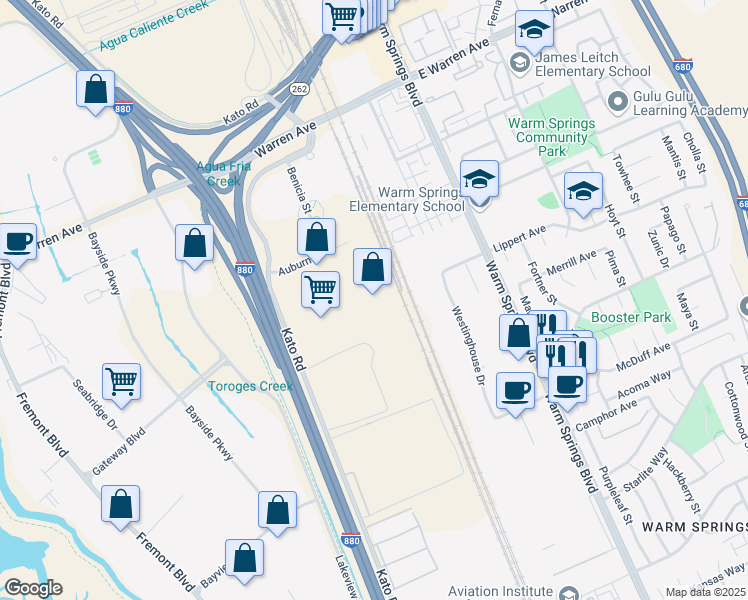Select the Merrill Ave street label
This screenshot has height=600, width=748.
pyautogui.click(x=571, y=263)
